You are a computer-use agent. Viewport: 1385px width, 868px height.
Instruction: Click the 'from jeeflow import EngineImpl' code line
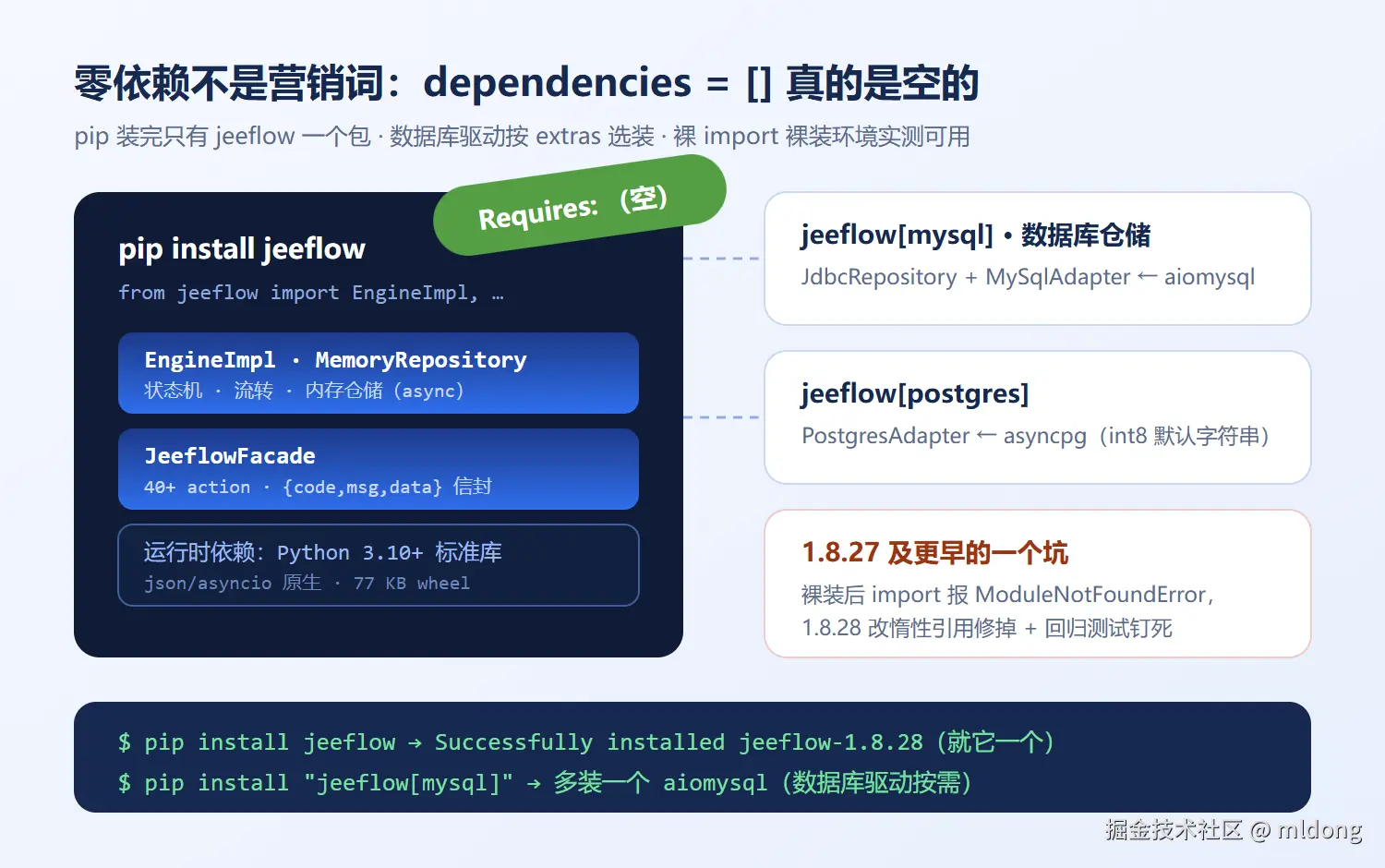coord(311,293)
